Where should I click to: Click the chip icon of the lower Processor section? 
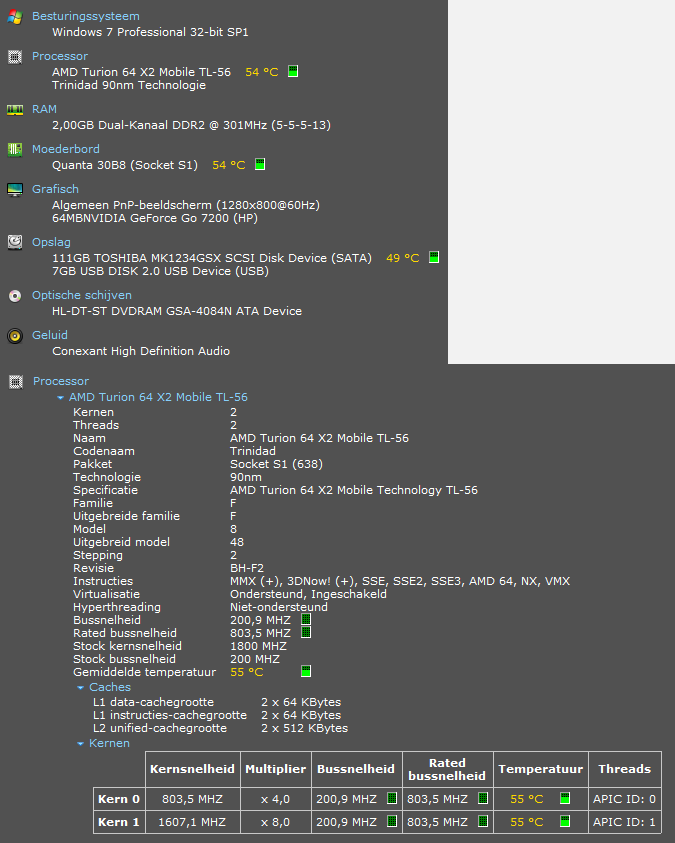click(x=16, y=382)
